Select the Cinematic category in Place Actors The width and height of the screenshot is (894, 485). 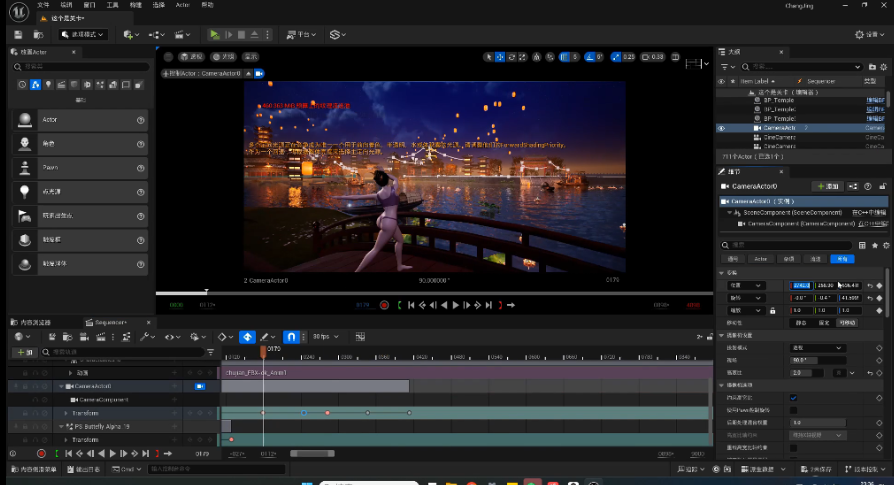click(61, 84)
